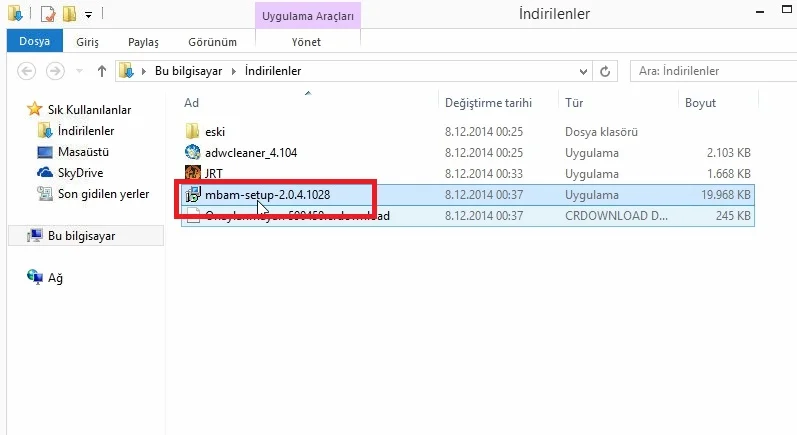Open recent locations dropdown arrow
Viewport: 797px width, 435px height.
pyautogui.click(x=79, y=71)
